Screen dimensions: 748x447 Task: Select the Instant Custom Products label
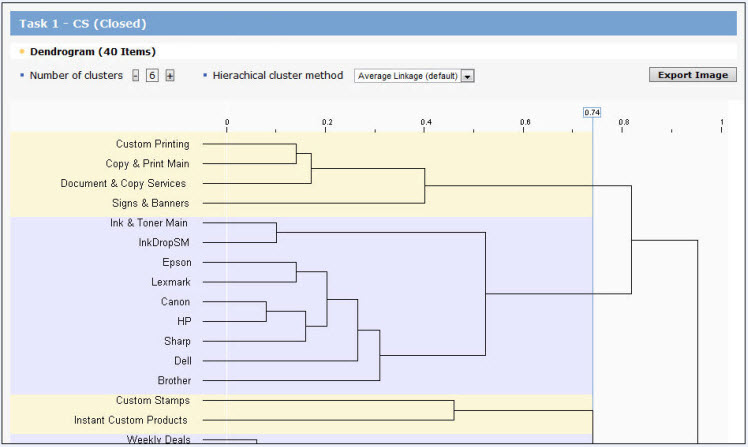[131, 420]
